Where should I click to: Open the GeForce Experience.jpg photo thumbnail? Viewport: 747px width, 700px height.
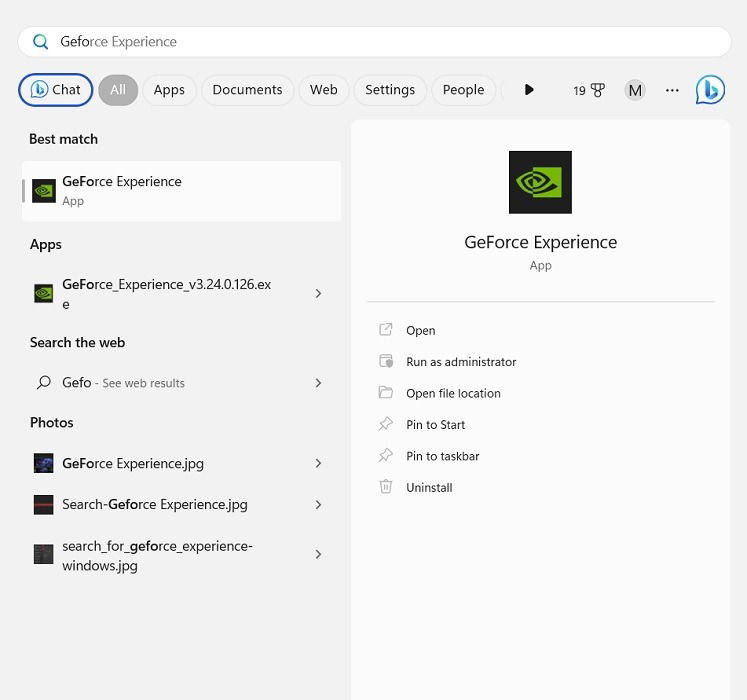click(x=43, y=463)
